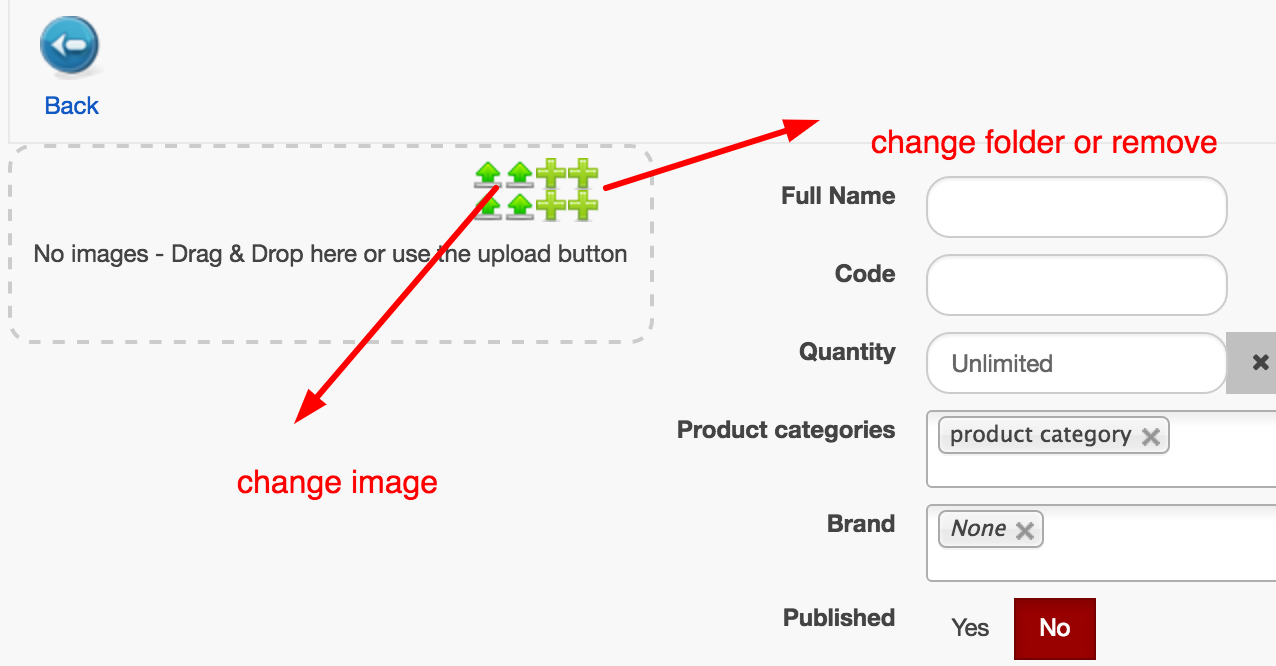Click into the Code input field
Screen dimensions: 1276x666
(x=1076, y=285)
